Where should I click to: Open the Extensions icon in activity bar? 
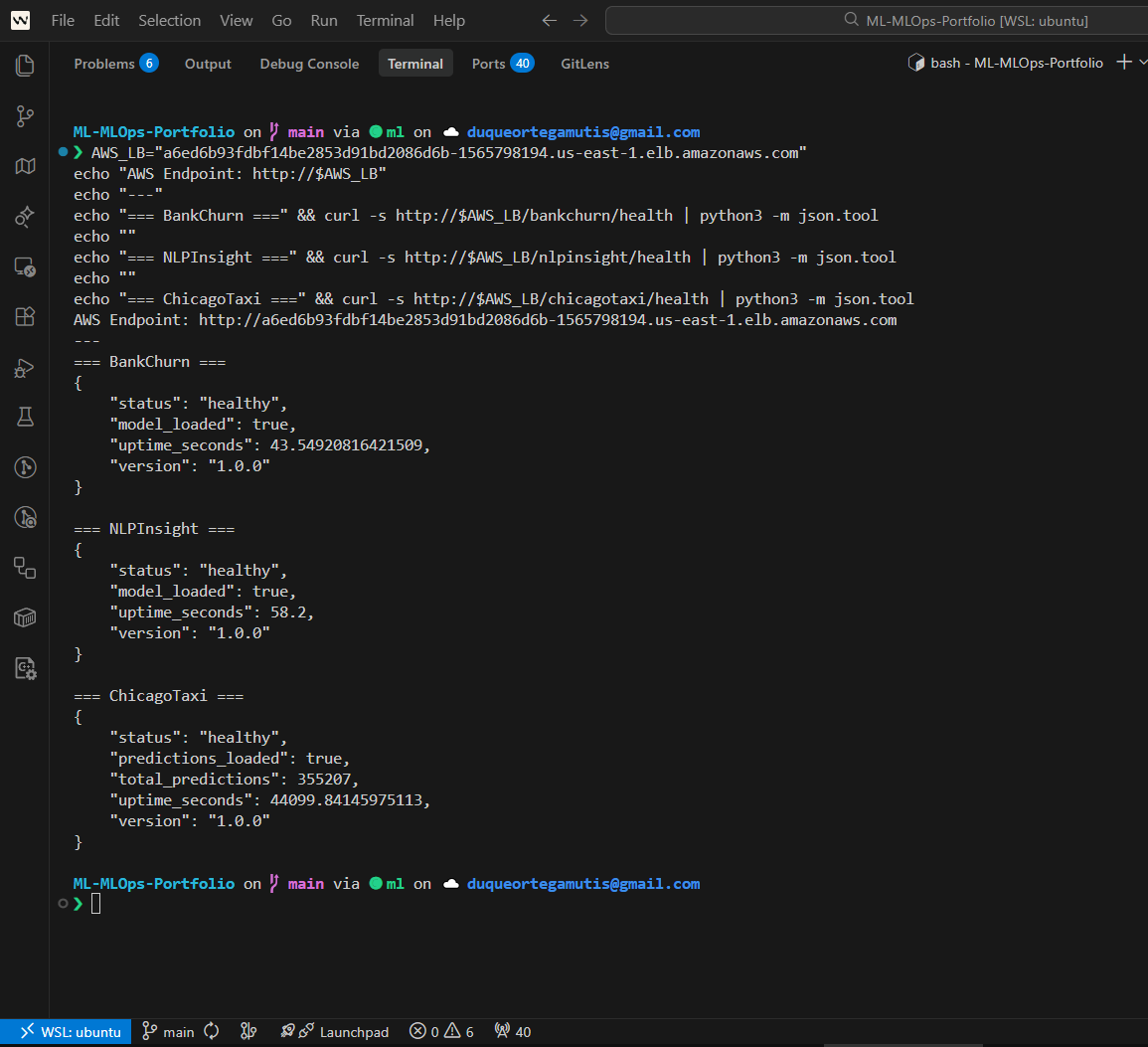(x=25, y=316)
